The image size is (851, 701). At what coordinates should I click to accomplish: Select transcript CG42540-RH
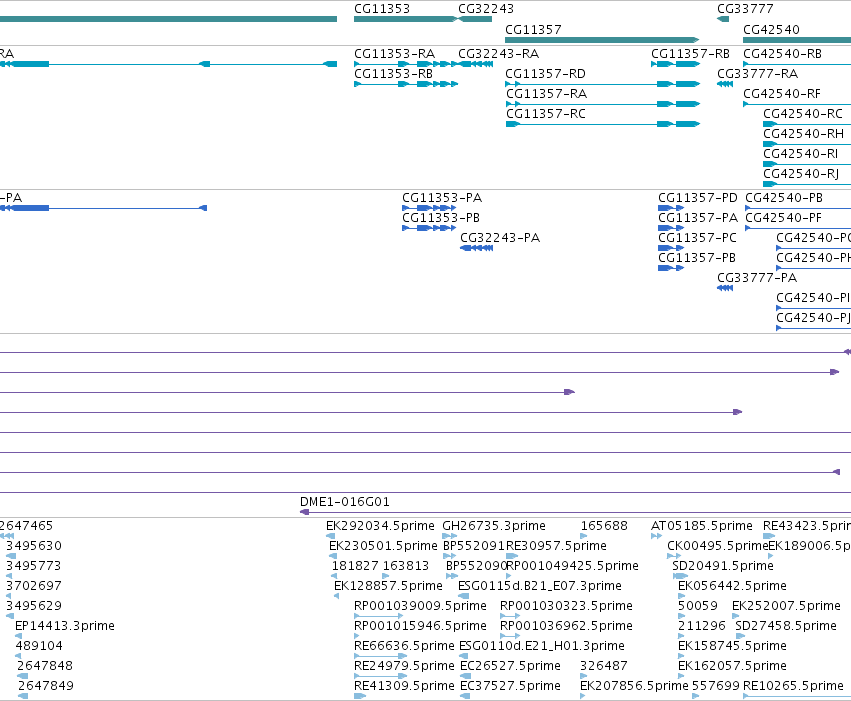[x=807, y=144]
